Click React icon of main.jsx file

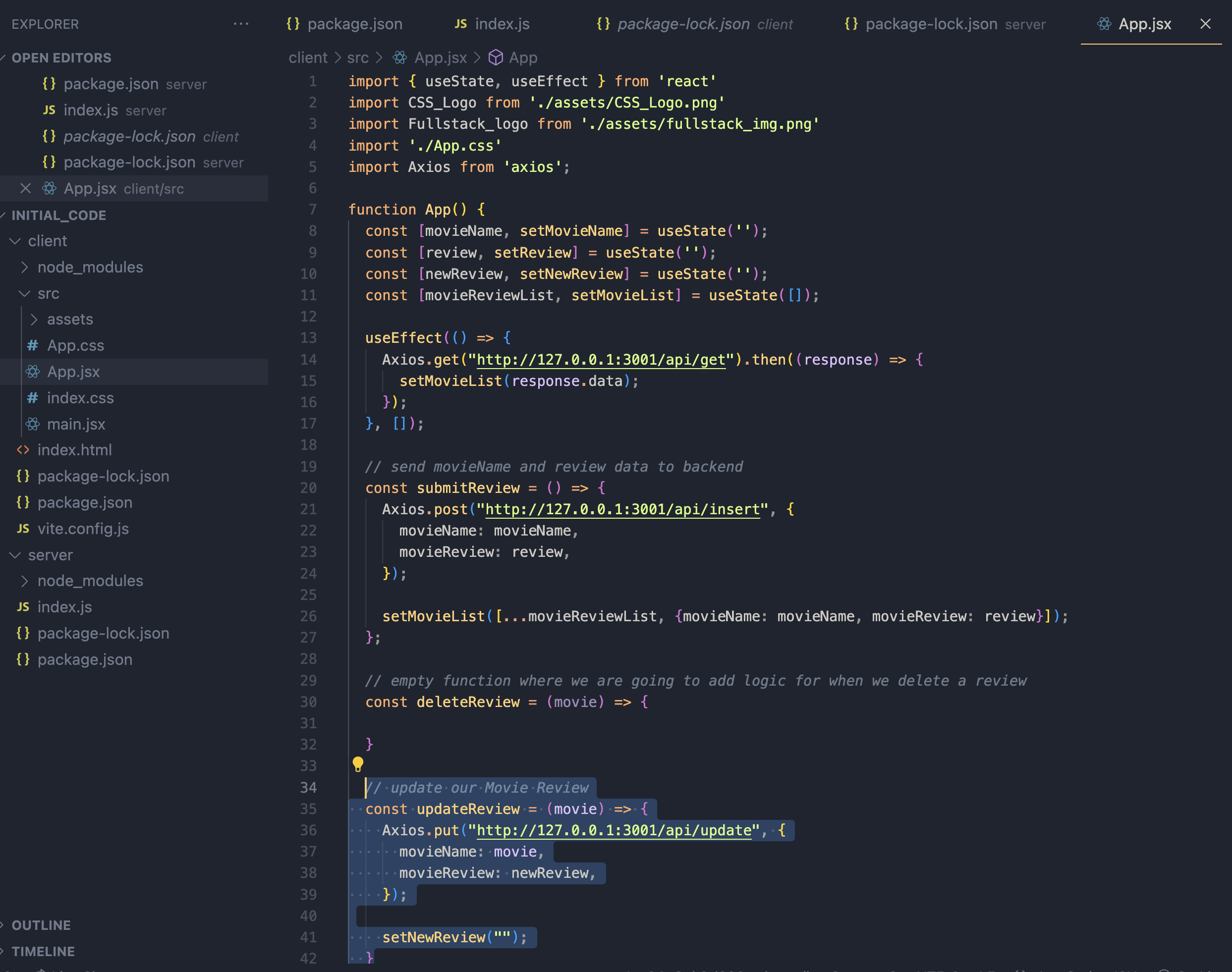click(33, 424)
